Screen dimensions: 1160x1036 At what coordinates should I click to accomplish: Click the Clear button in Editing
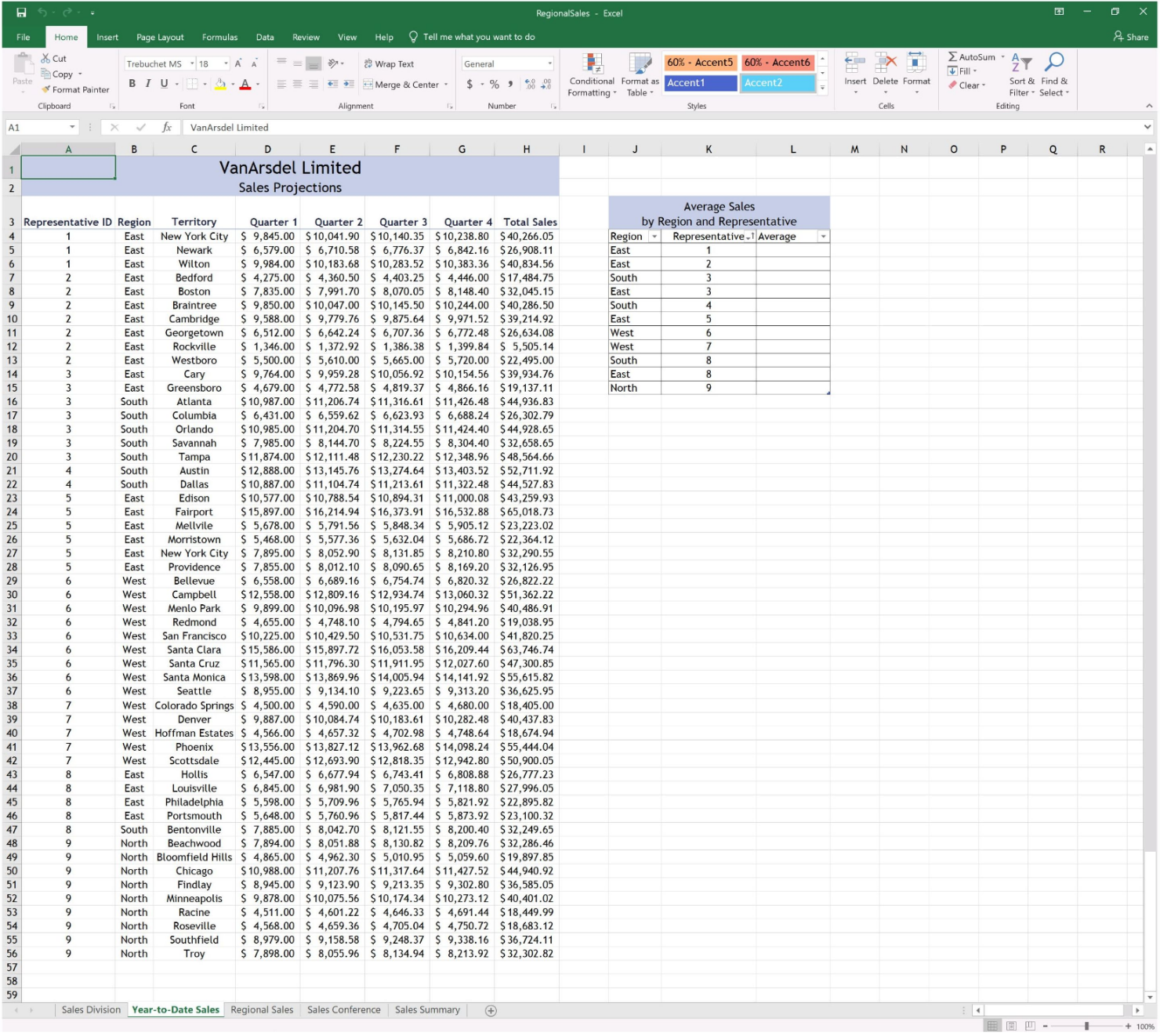pos(967,85)
